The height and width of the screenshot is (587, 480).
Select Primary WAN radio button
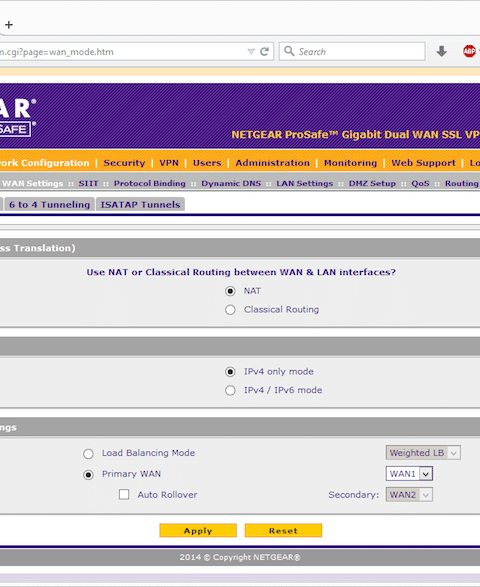pos(88,475)
